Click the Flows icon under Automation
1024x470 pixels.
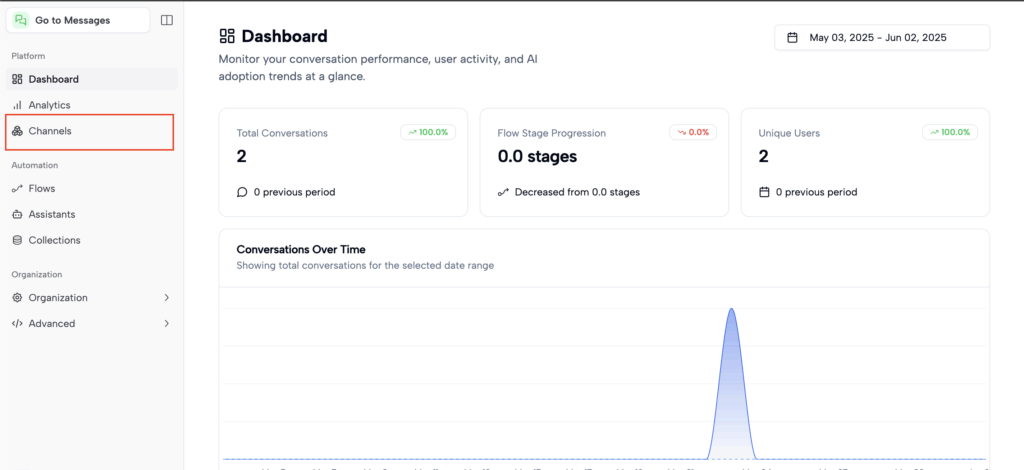click(x=17, y=188)
